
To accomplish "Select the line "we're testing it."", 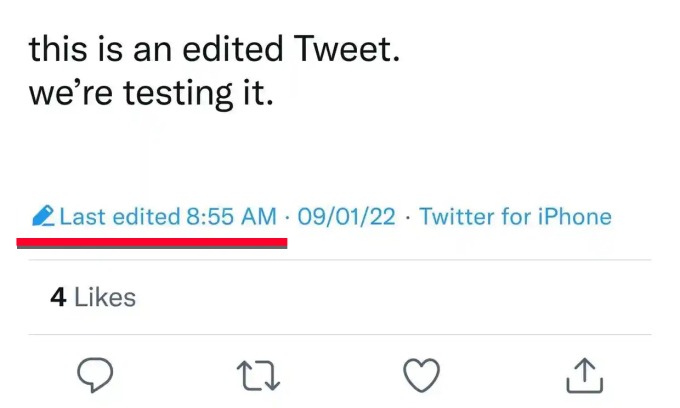I will click(150, 96).
